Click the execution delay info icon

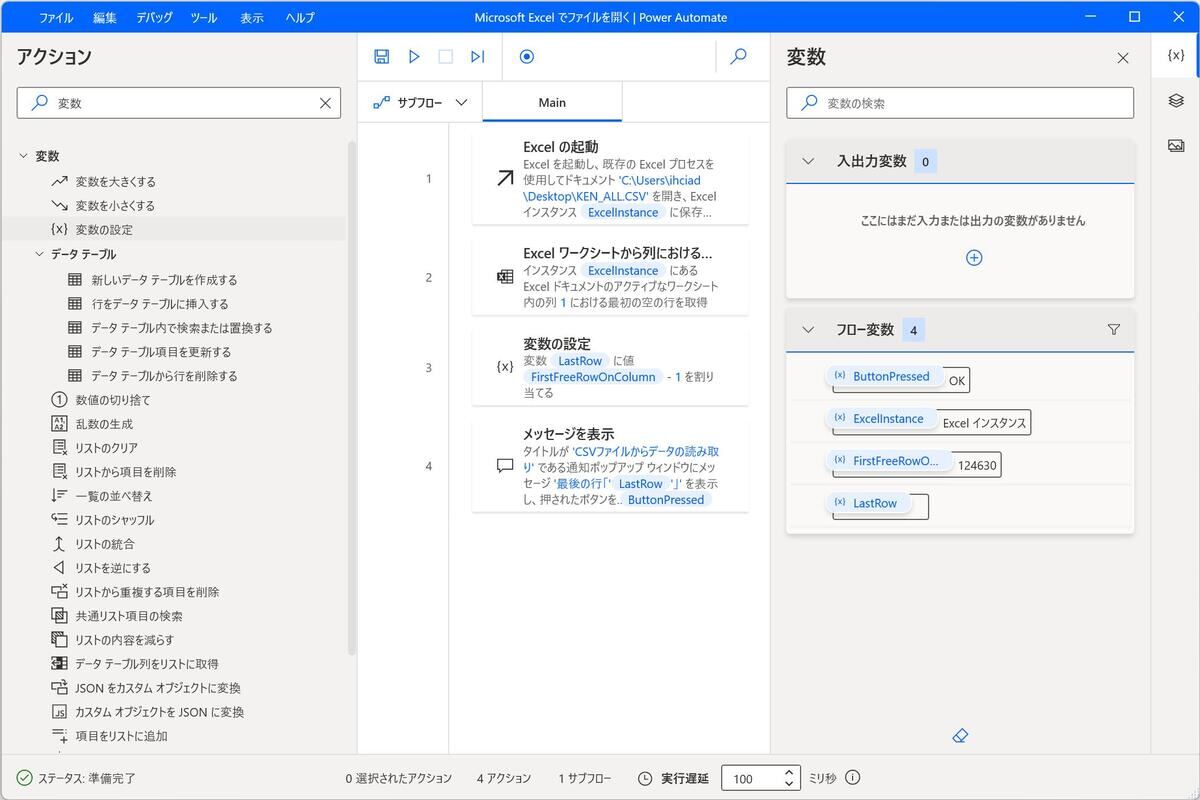click(x=853, y=778)
